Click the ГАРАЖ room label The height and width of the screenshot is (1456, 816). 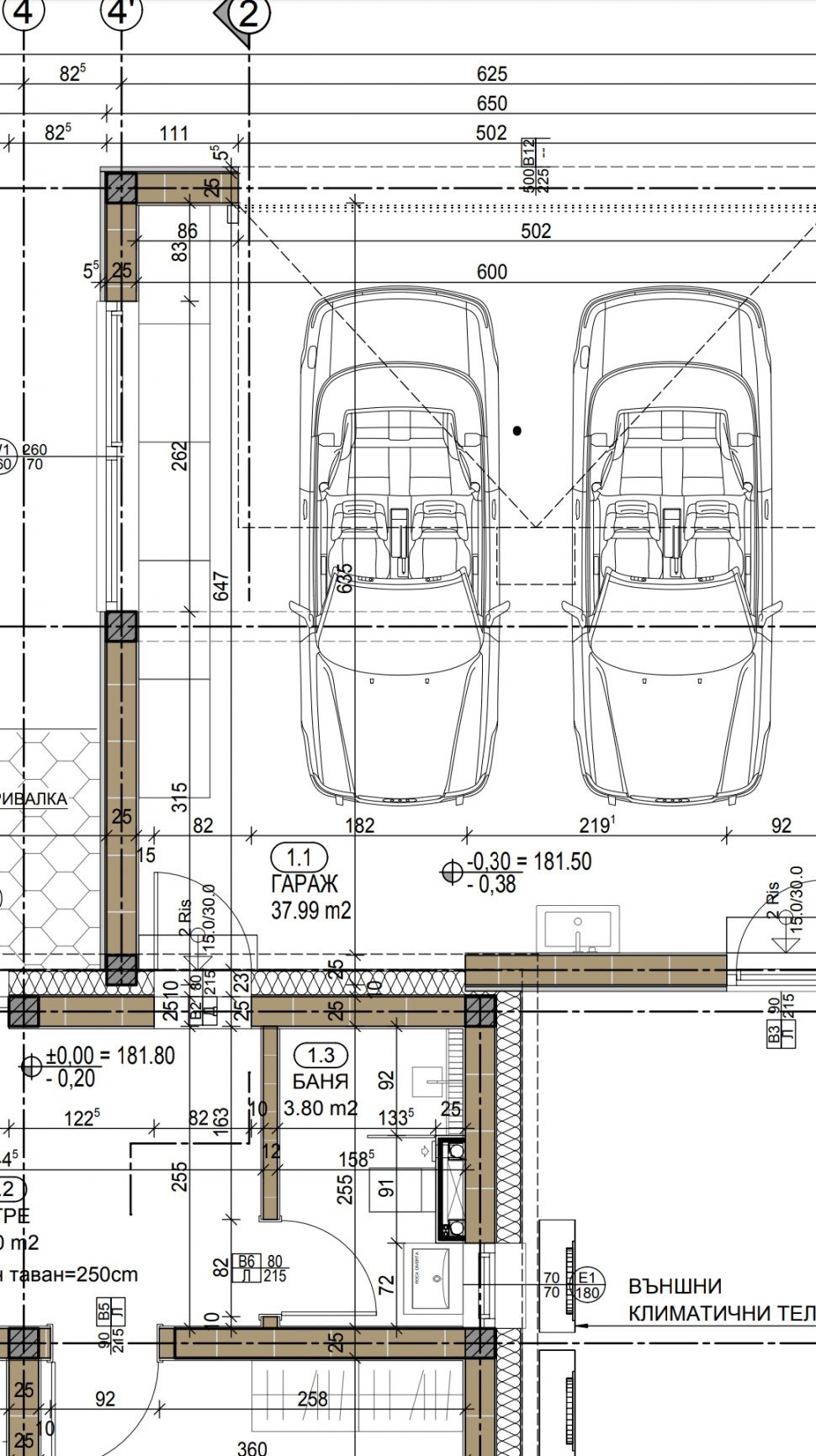[x=305, y=883]
